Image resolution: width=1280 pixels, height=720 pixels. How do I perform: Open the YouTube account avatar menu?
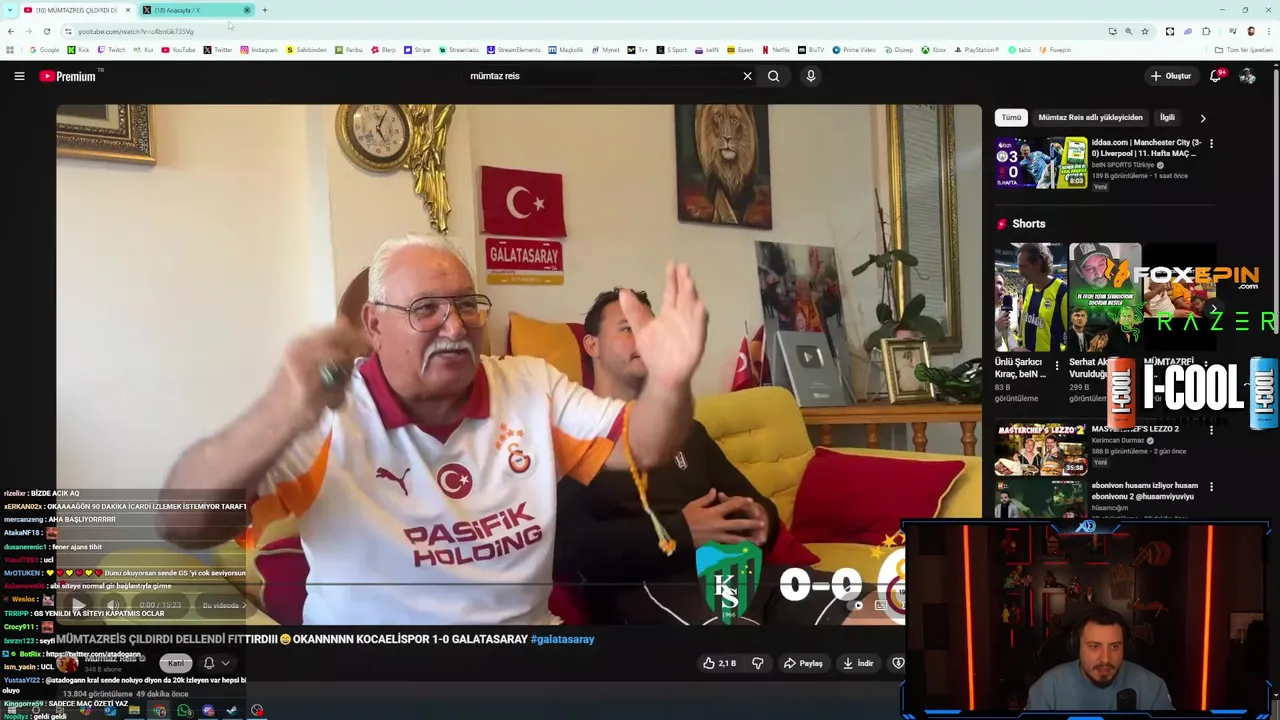pos(1247,76)
